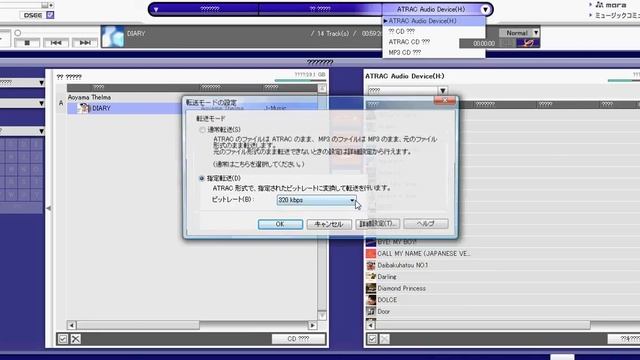
Task: Open the DIARY album art thumbnail in player
Action: [113, 37]
